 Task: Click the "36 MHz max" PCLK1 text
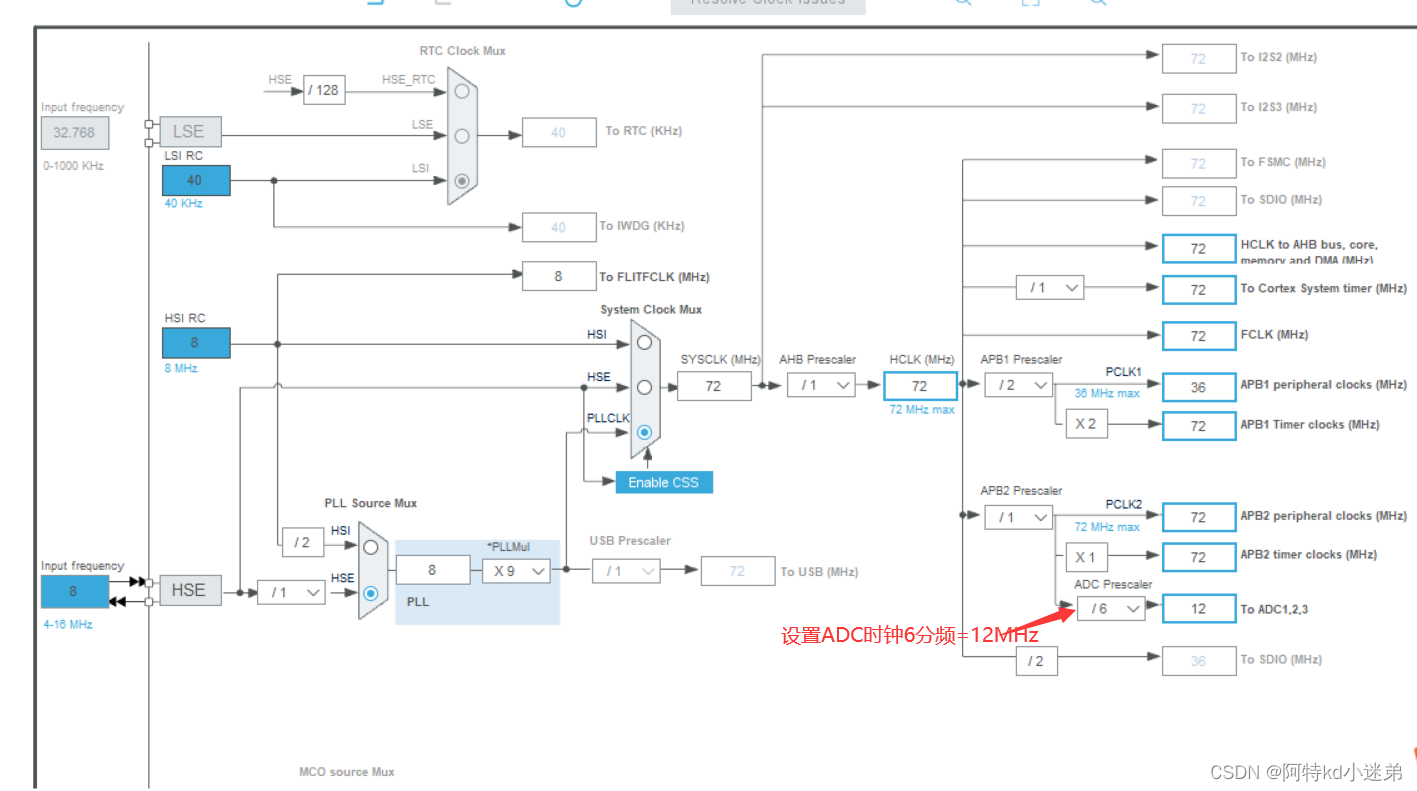1107,393
